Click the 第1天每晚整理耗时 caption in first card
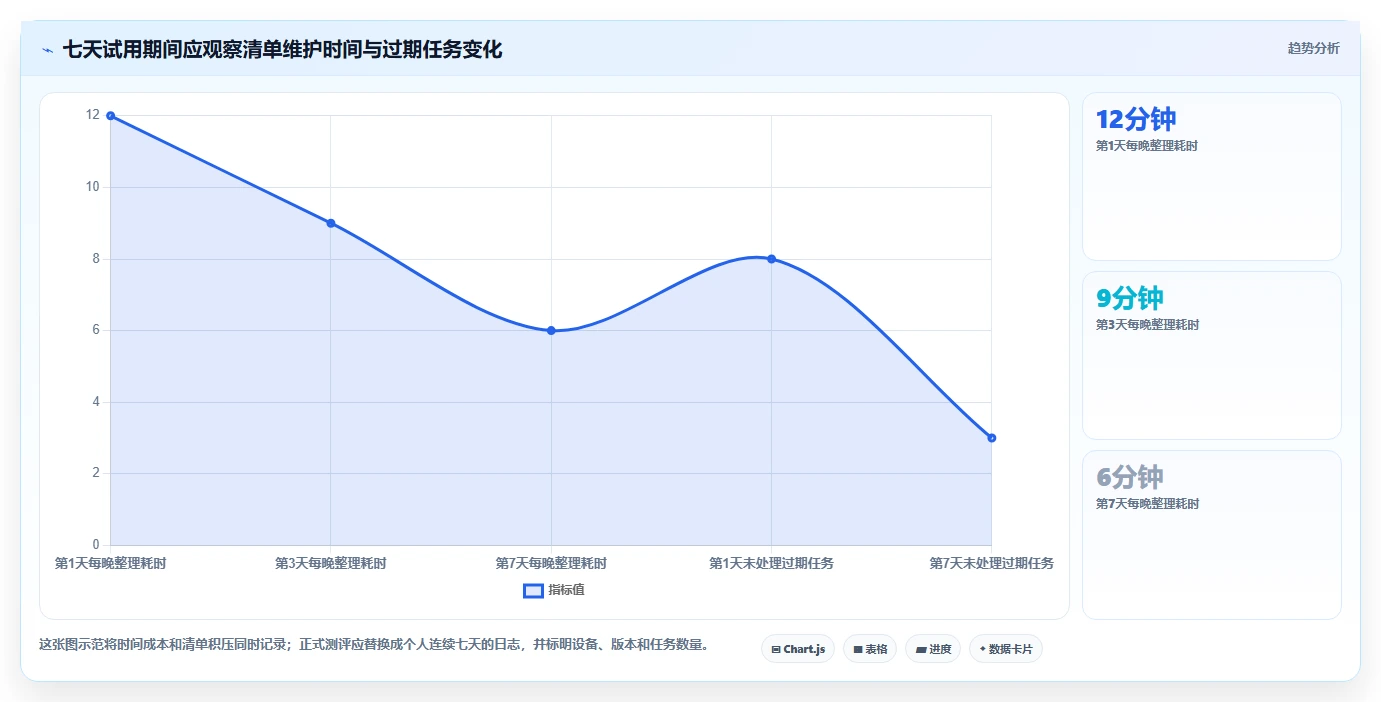This screenshot has width=1381, height=702. pos(1147,146)
